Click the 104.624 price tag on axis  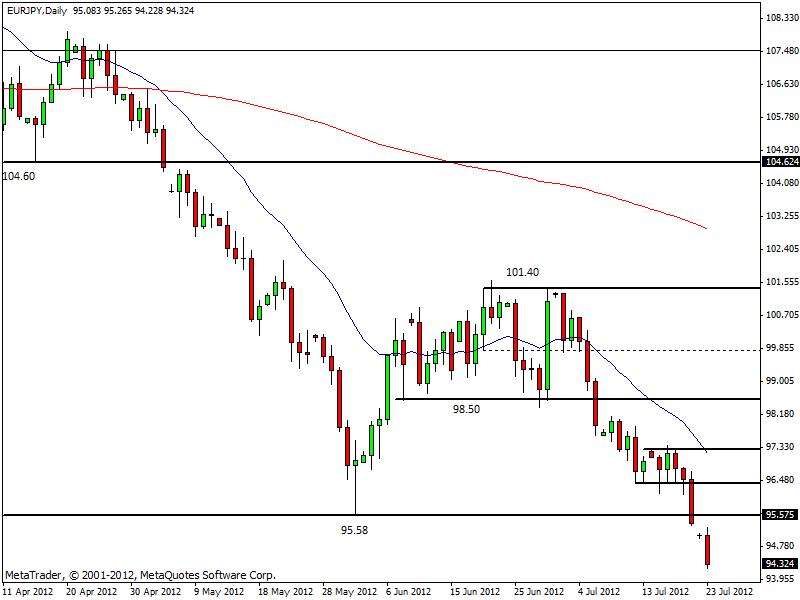point(779,161)
